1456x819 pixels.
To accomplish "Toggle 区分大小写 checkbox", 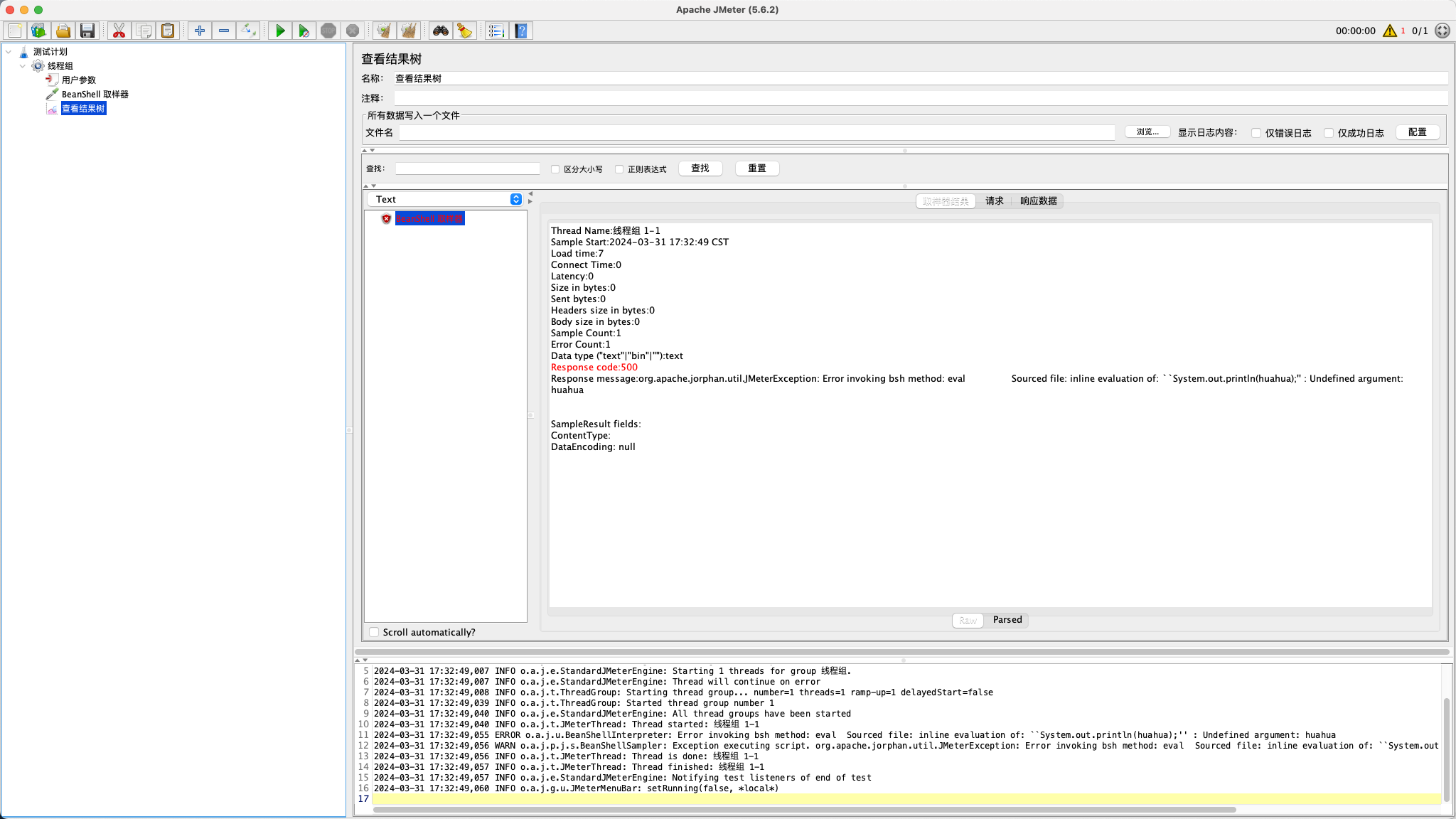I will (x=555, y=169).
